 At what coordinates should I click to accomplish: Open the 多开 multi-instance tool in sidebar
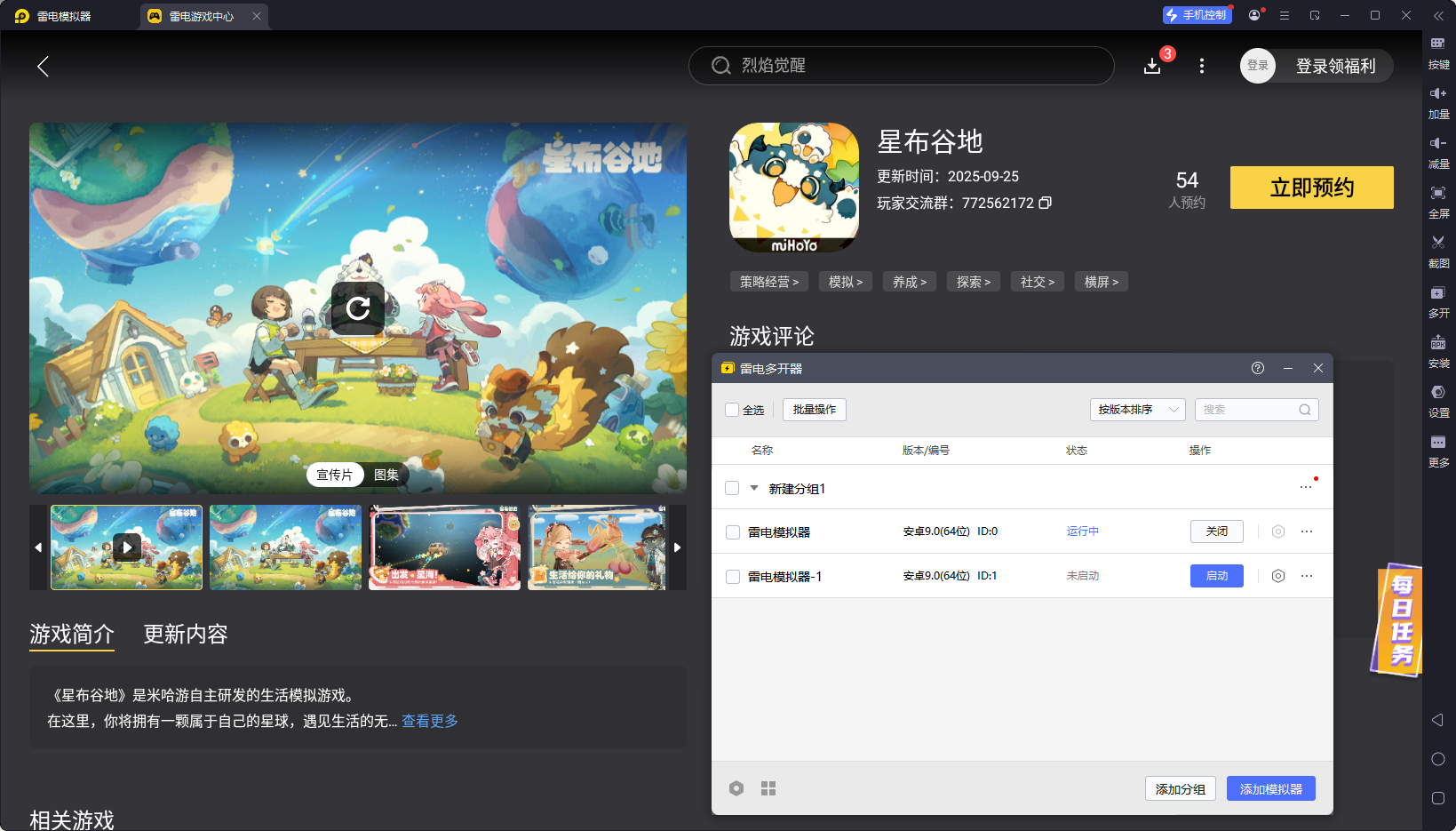pos(1438,301)
